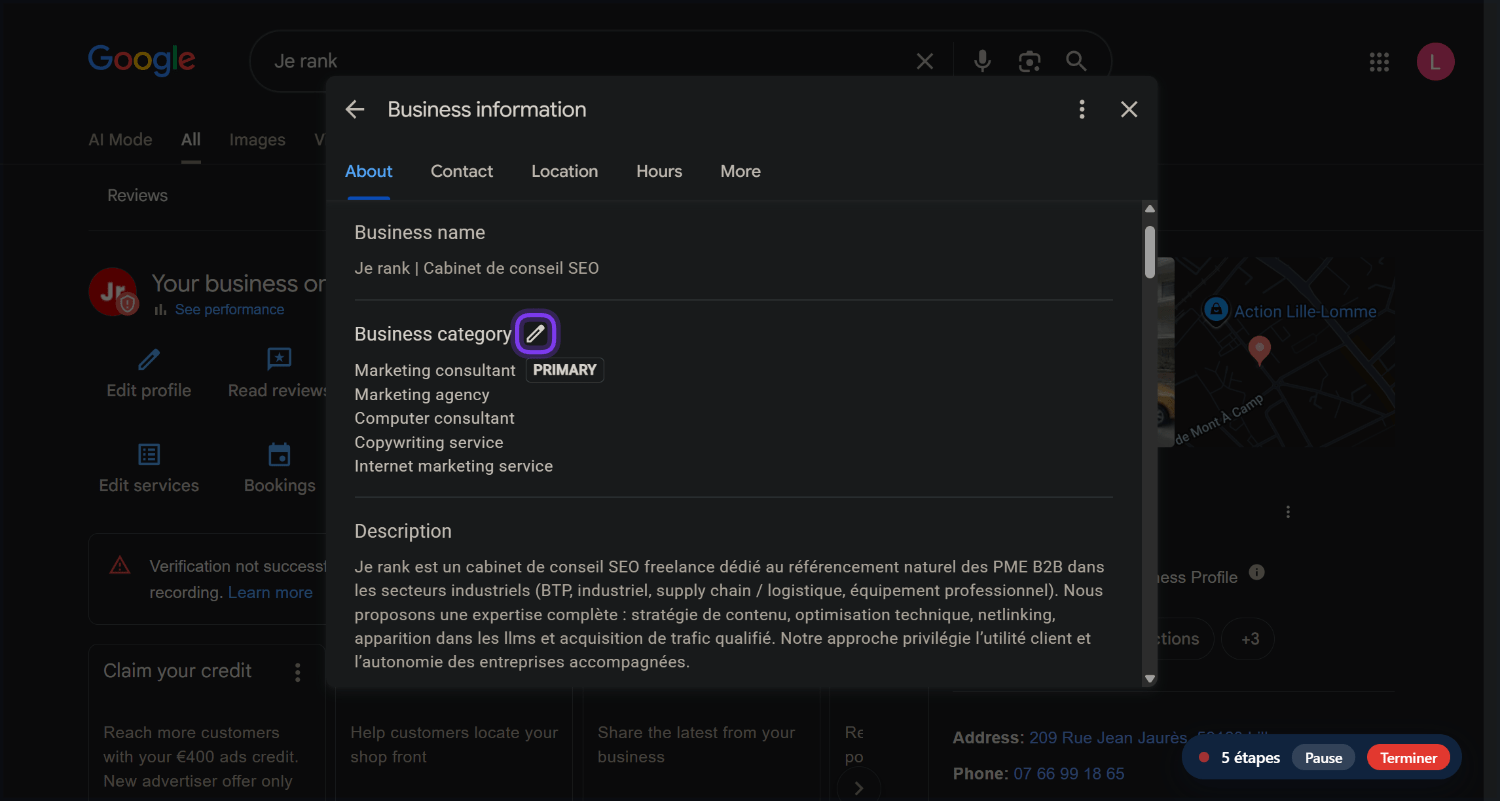This screenshot has width=1500, height=801.
Task: Click the magnifying glass search icon
Action: 1076,62
